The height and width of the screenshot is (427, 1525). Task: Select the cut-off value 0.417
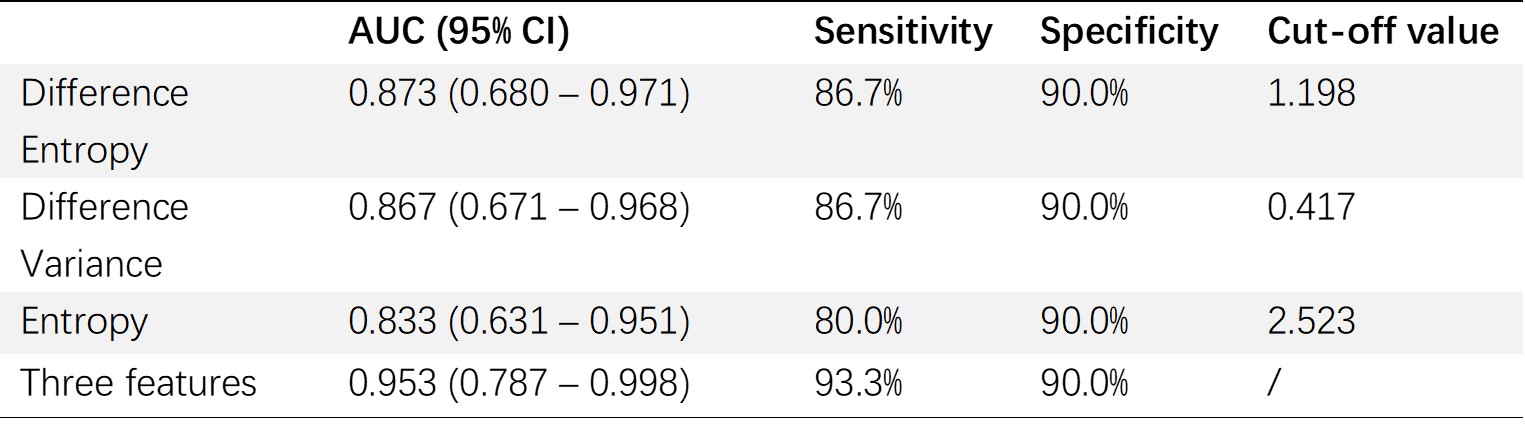click(x=1311, y=207)
